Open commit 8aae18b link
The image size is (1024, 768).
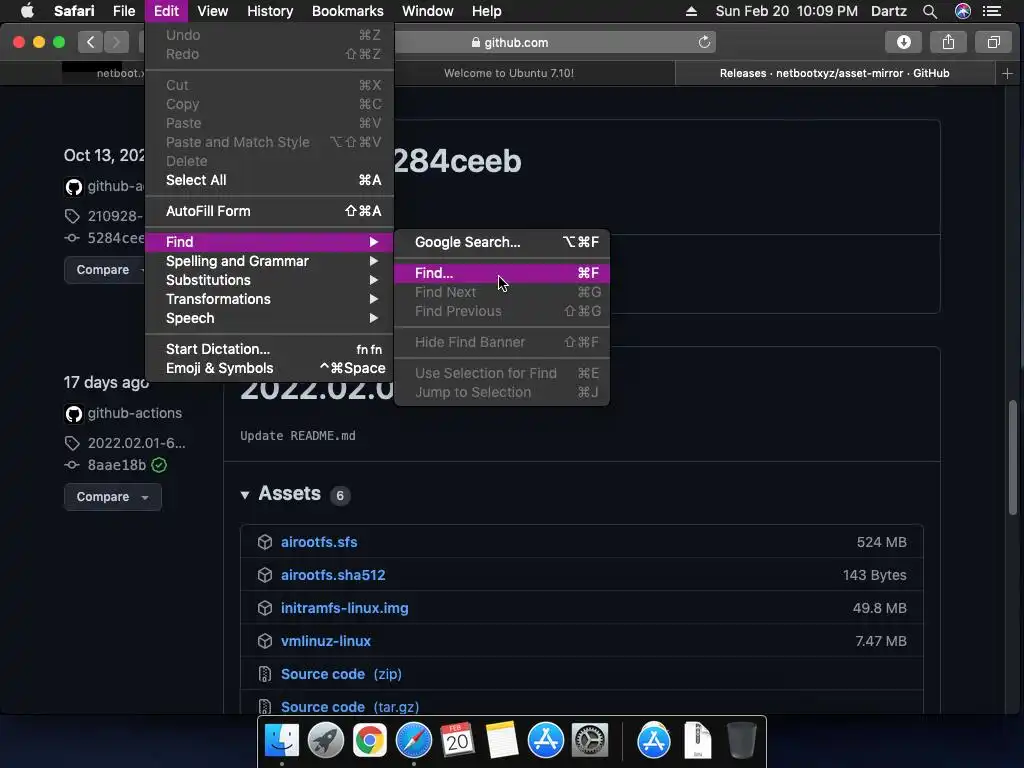click(117, 465)
